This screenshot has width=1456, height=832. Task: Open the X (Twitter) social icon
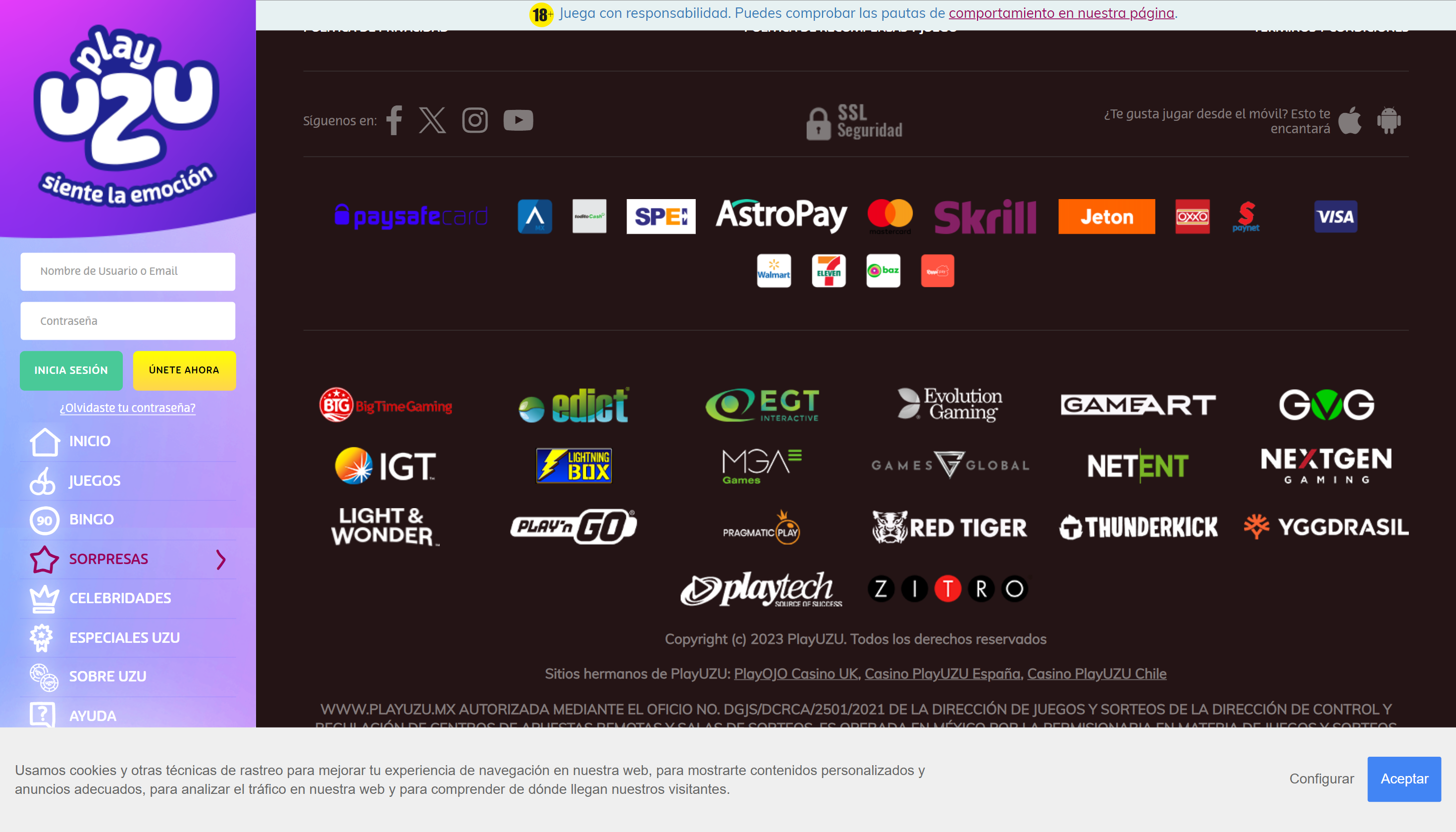click(x=432, y=120)
